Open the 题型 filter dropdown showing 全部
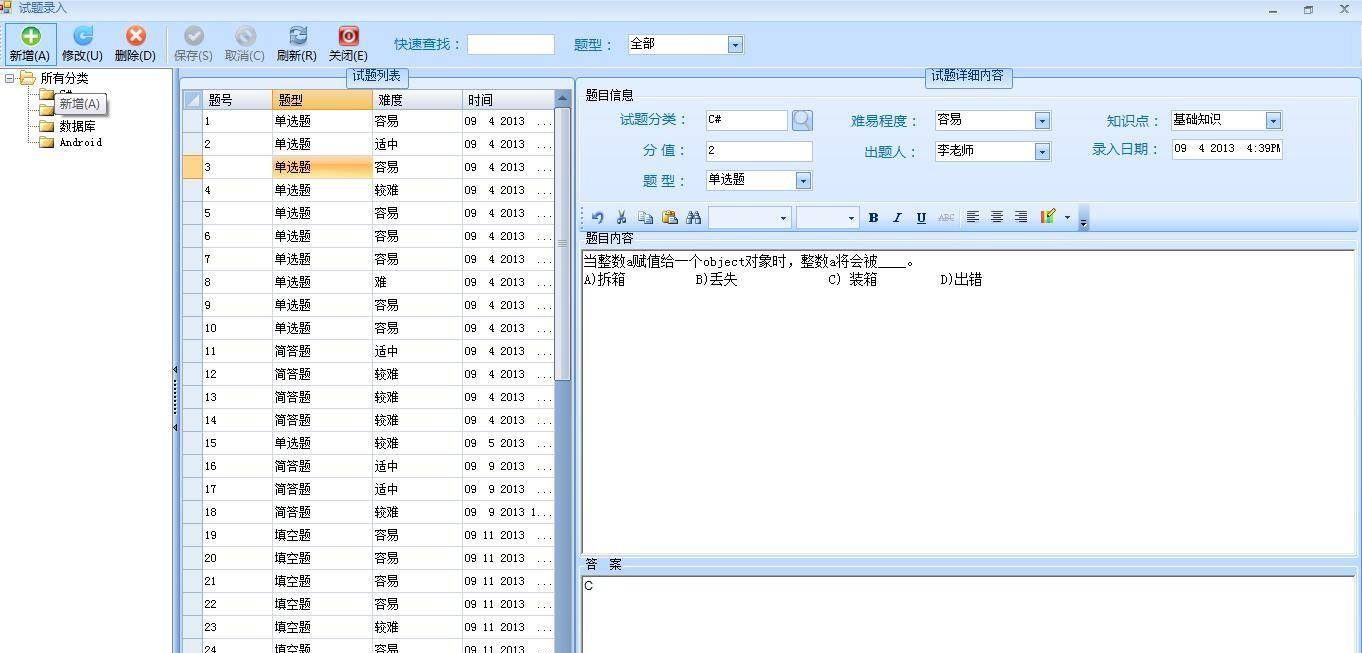 click(x=735, y=45)
